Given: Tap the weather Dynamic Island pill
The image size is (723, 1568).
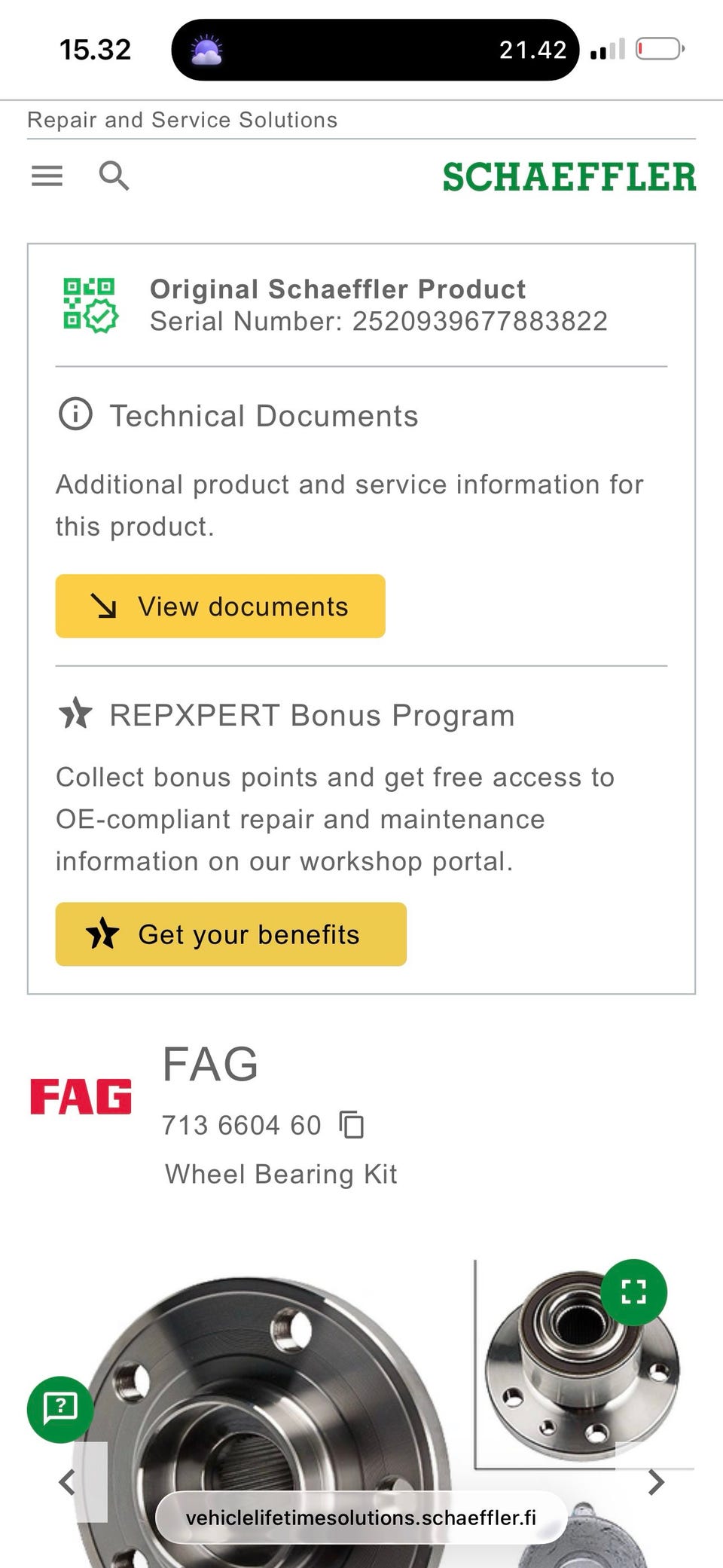Looking at the screenshot, I should 375,50.
